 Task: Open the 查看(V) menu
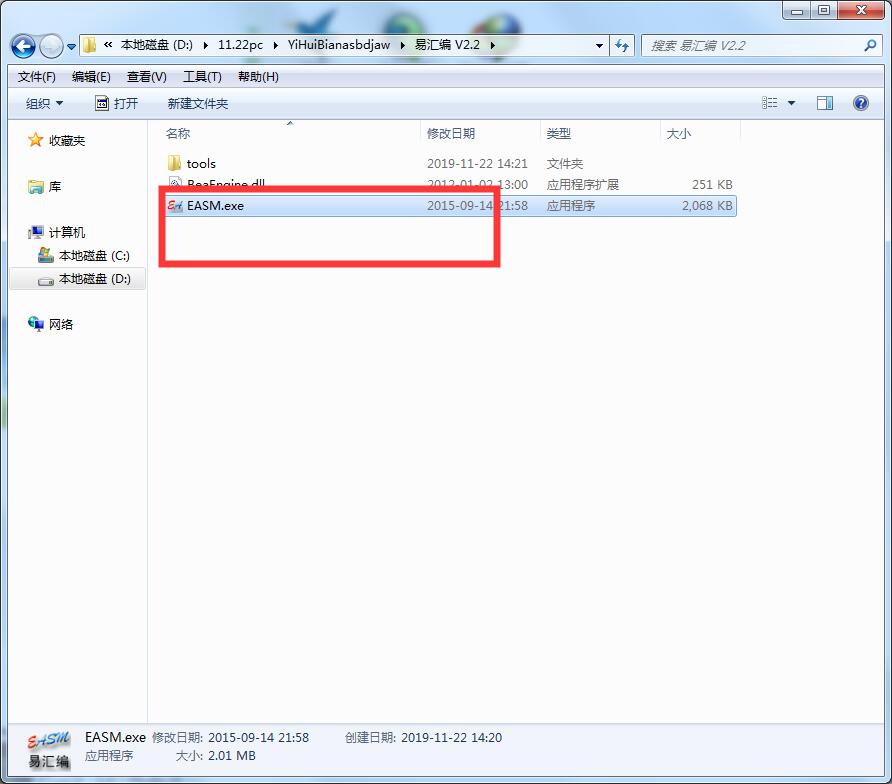[147, 77]
